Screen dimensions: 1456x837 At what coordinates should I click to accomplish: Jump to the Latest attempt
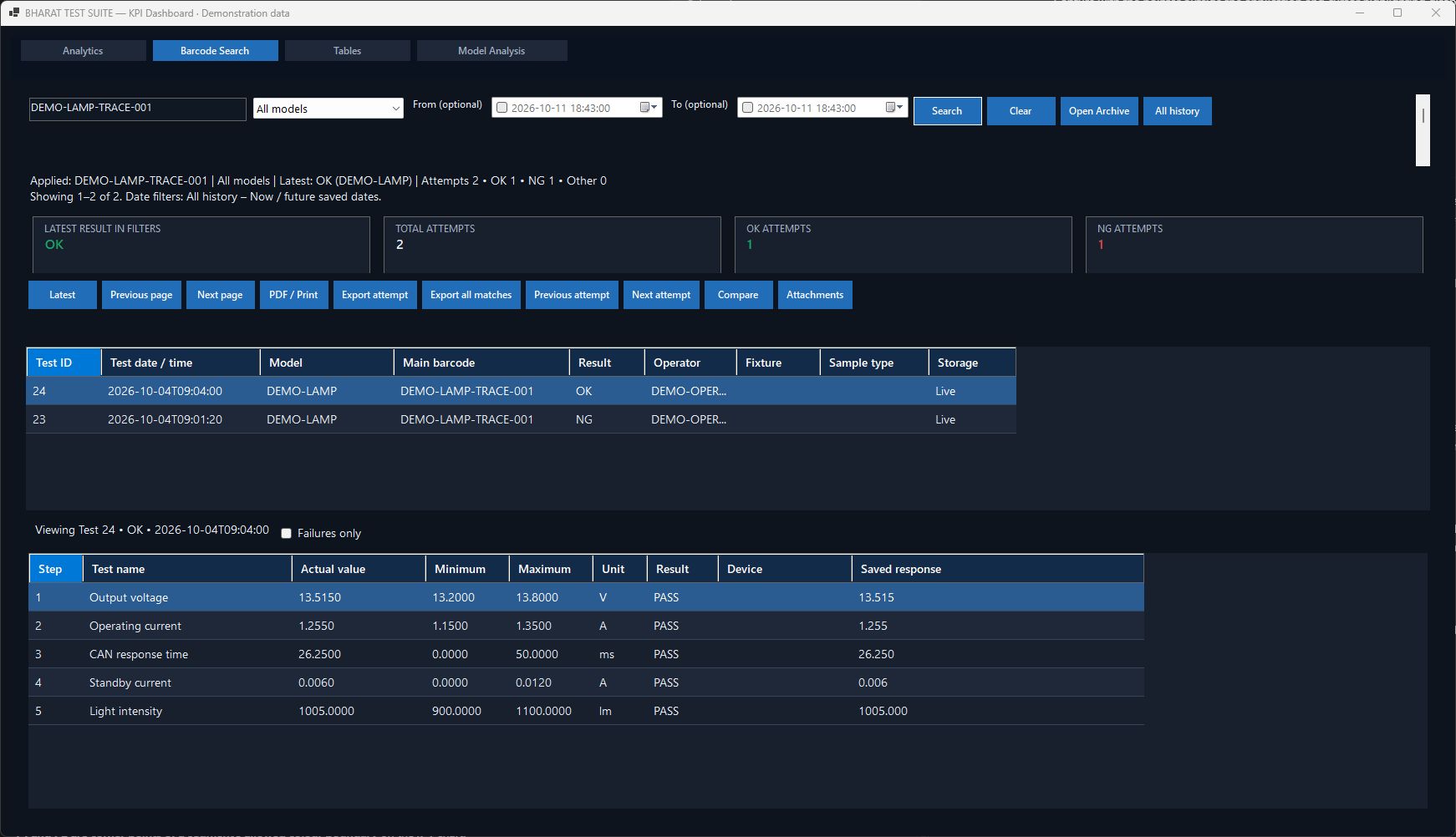(63, 295)
